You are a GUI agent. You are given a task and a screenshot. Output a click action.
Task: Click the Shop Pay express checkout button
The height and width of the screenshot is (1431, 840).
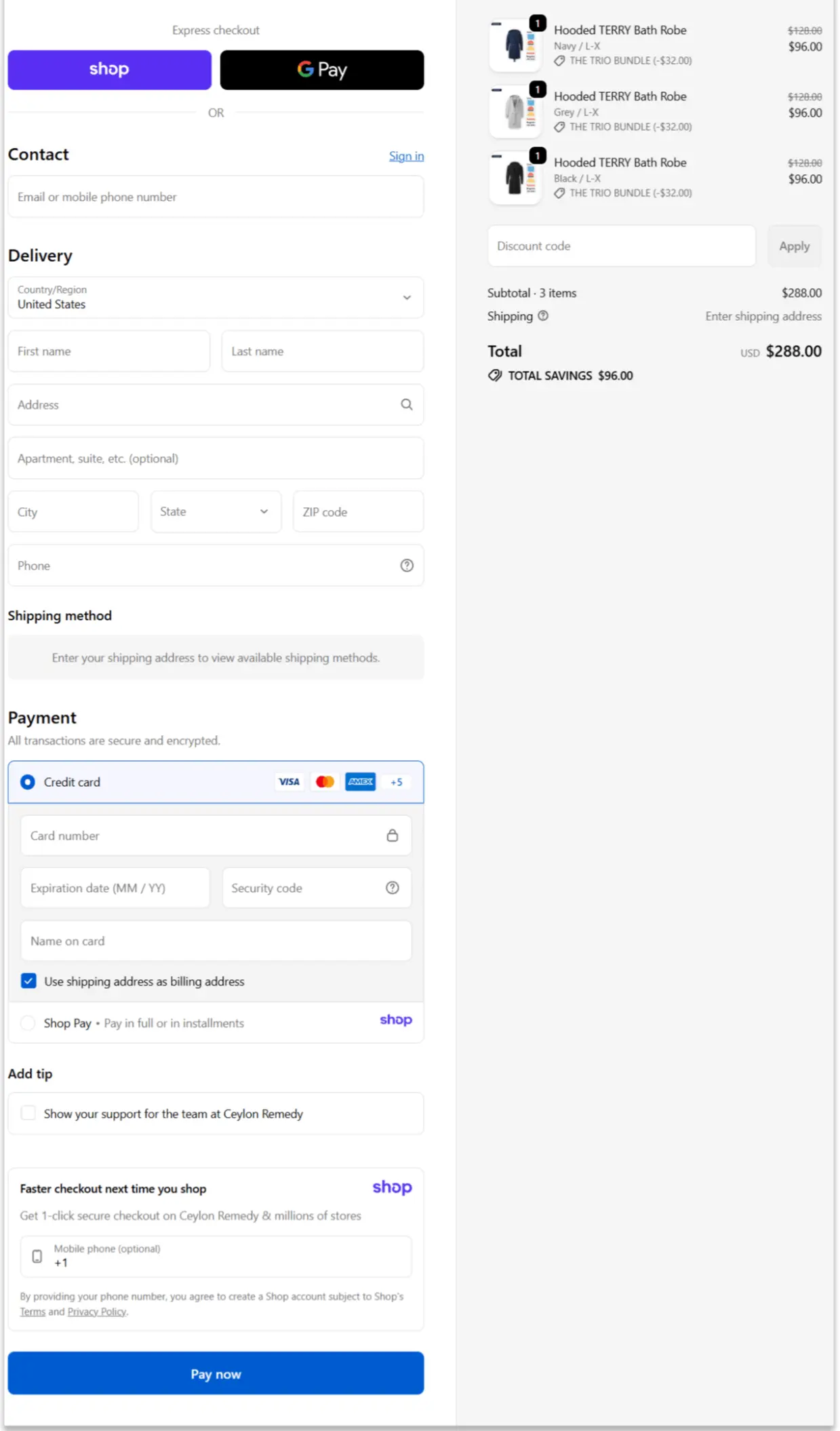[109, 70]
